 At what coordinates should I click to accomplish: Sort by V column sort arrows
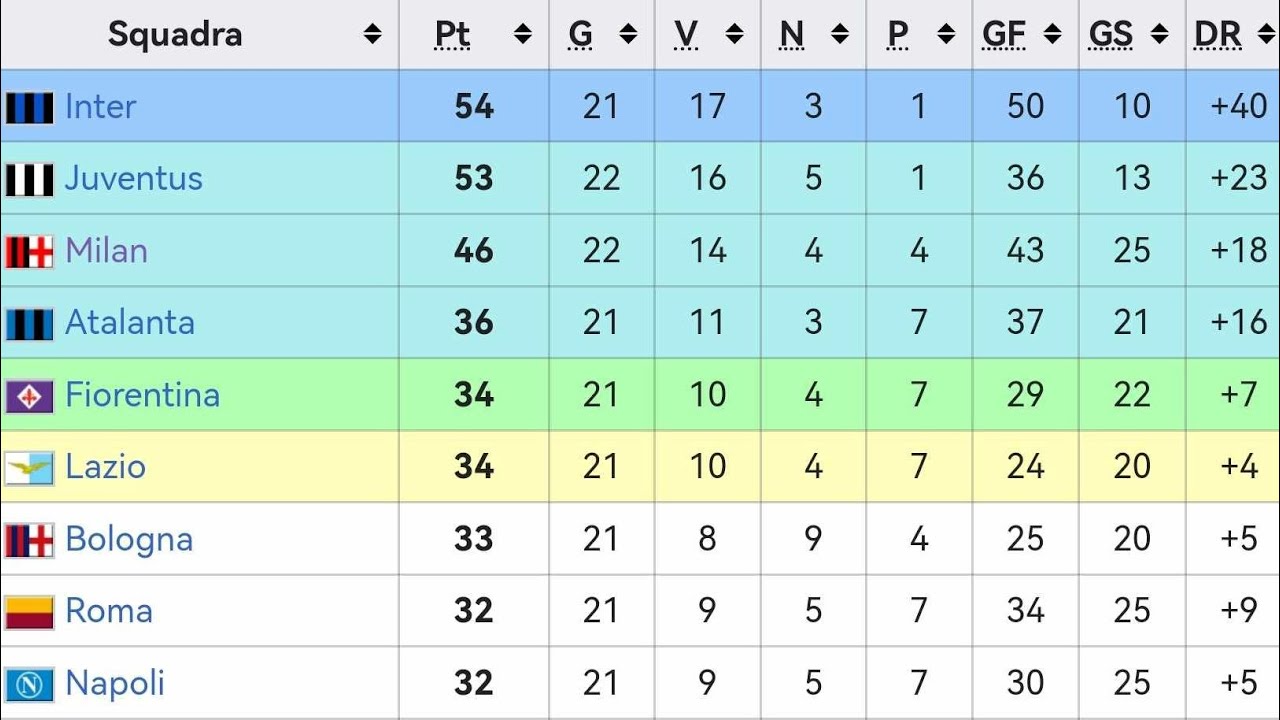tap(734, 35)
